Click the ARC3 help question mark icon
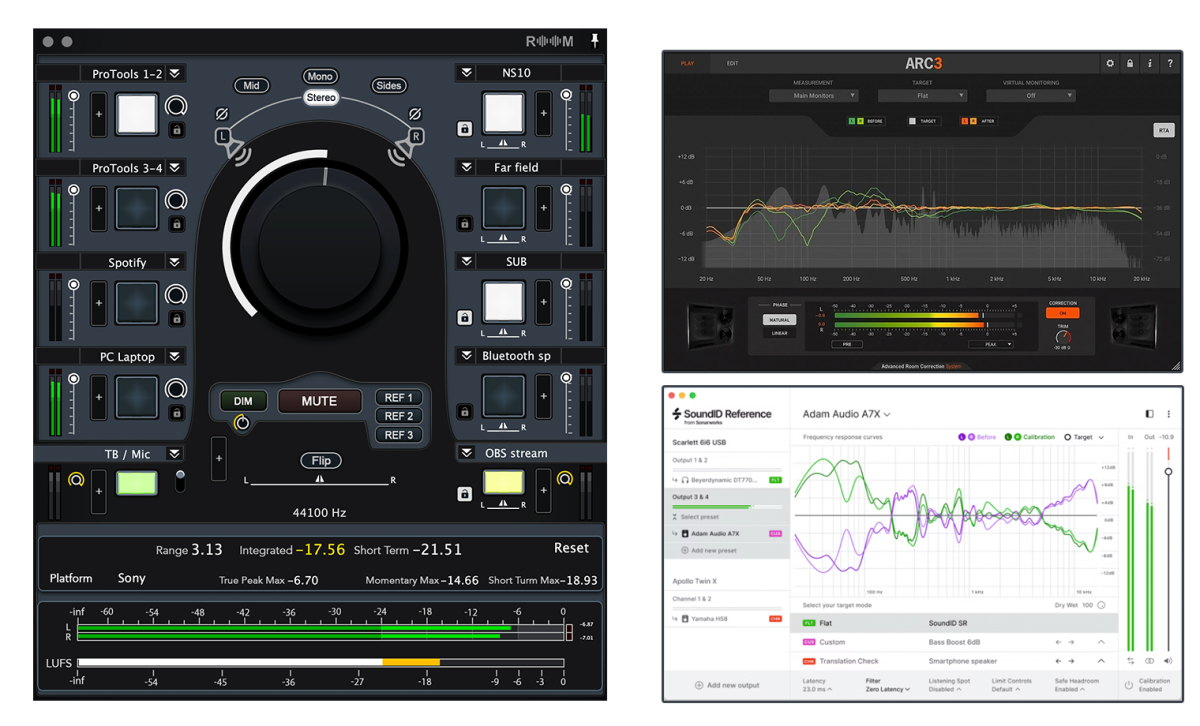The width and height of the screenshot is (1200, 726). (1170, 63)
